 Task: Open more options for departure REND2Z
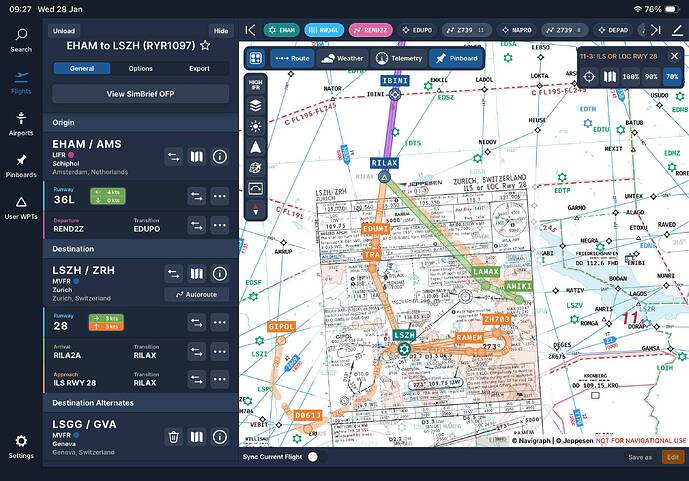pos(220,225)
